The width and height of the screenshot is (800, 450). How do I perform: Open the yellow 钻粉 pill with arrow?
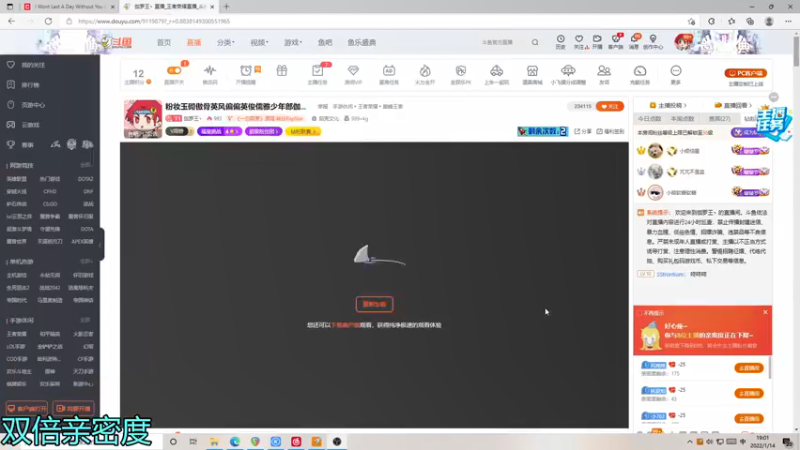pyautogui.click(x=303, y=132)
